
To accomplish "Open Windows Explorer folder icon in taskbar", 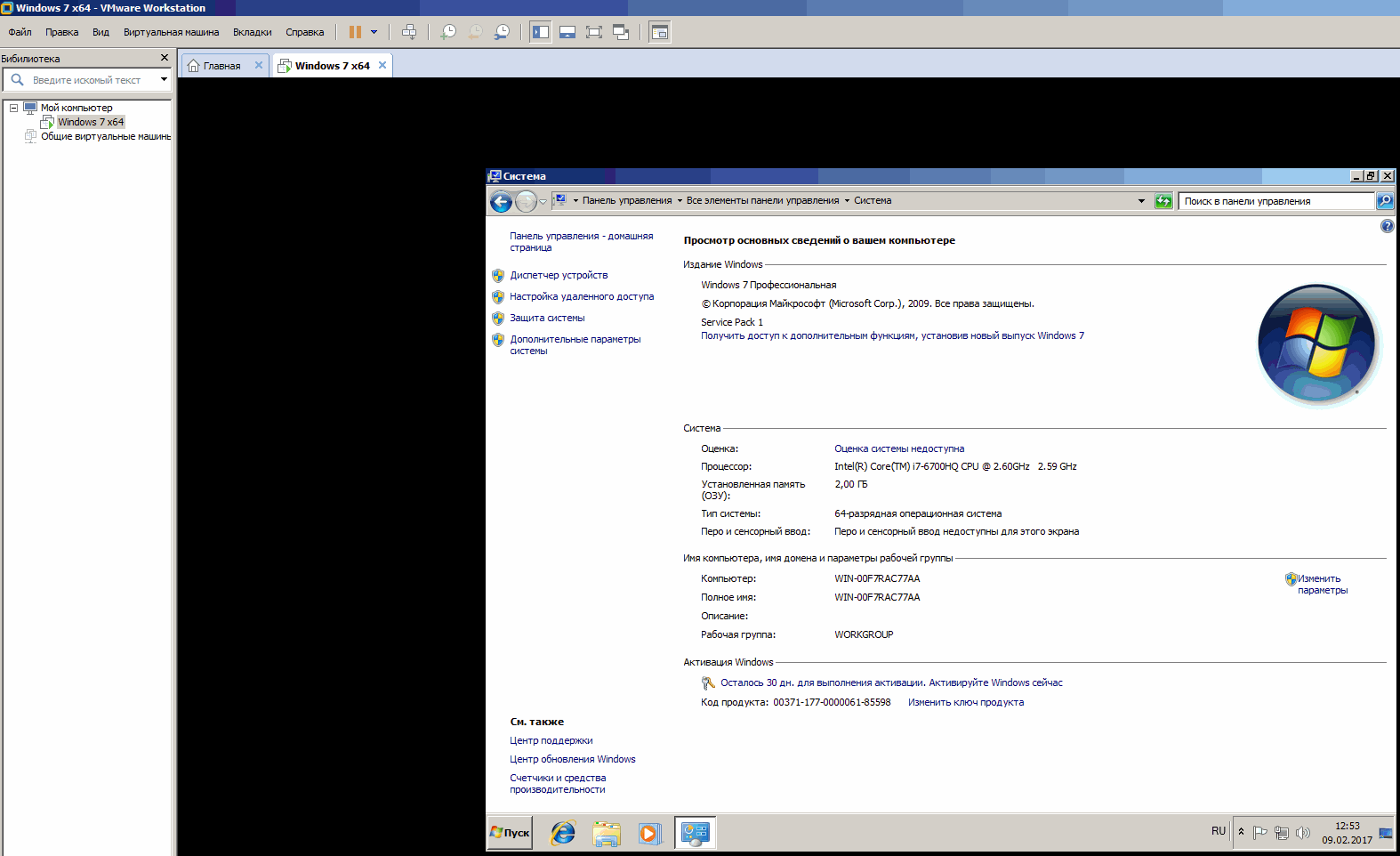I will [x=607, y=833].
